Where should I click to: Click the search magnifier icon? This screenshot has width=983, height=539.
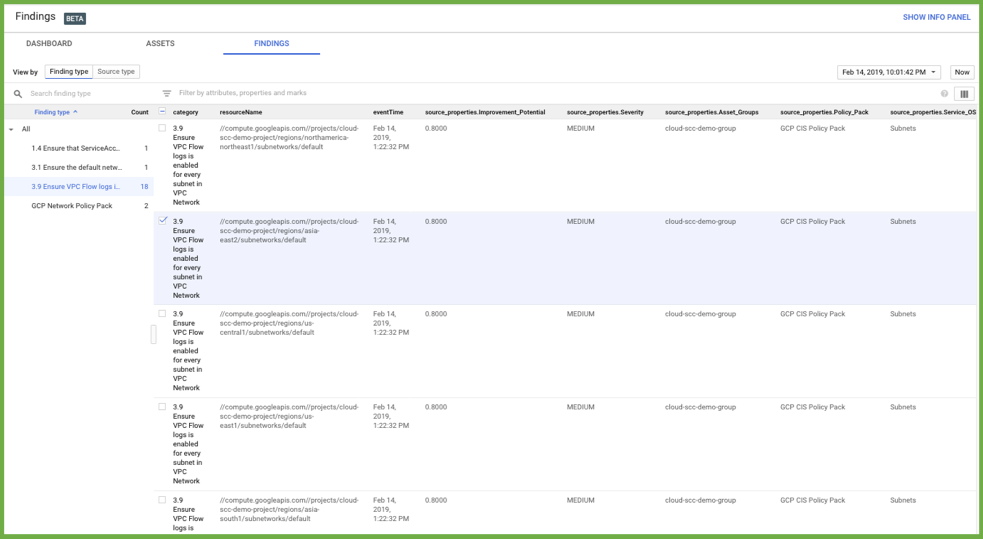[x=18, y=94]
